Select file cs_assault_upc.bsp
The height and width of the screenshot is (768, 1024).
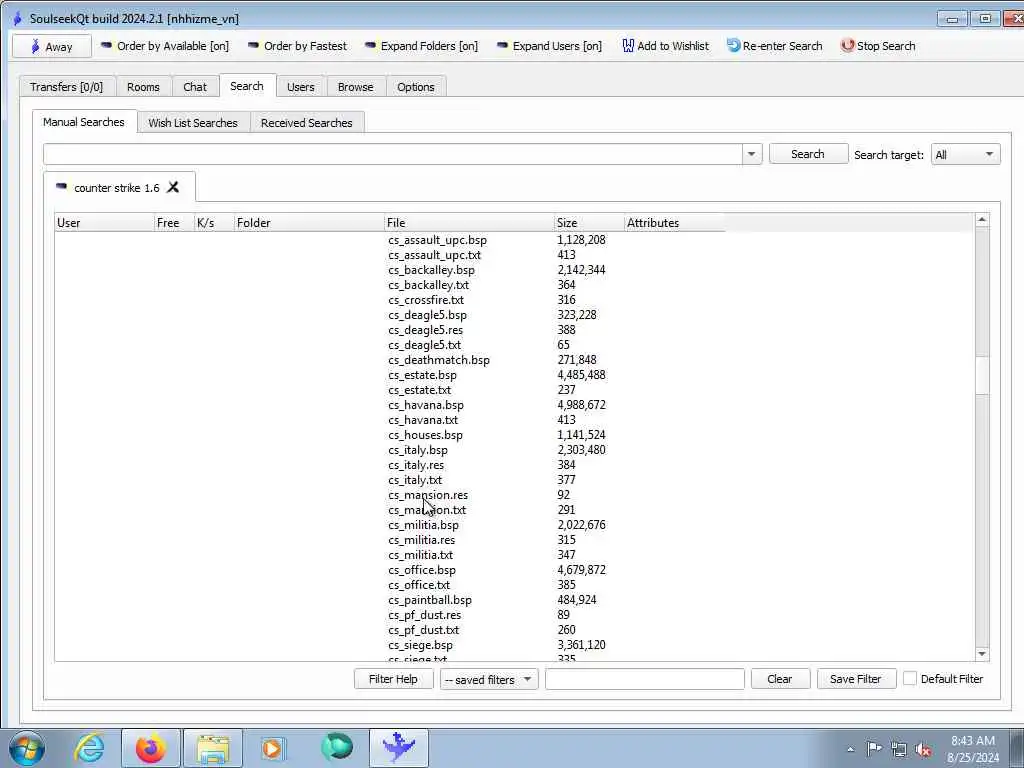click(438, 240)
